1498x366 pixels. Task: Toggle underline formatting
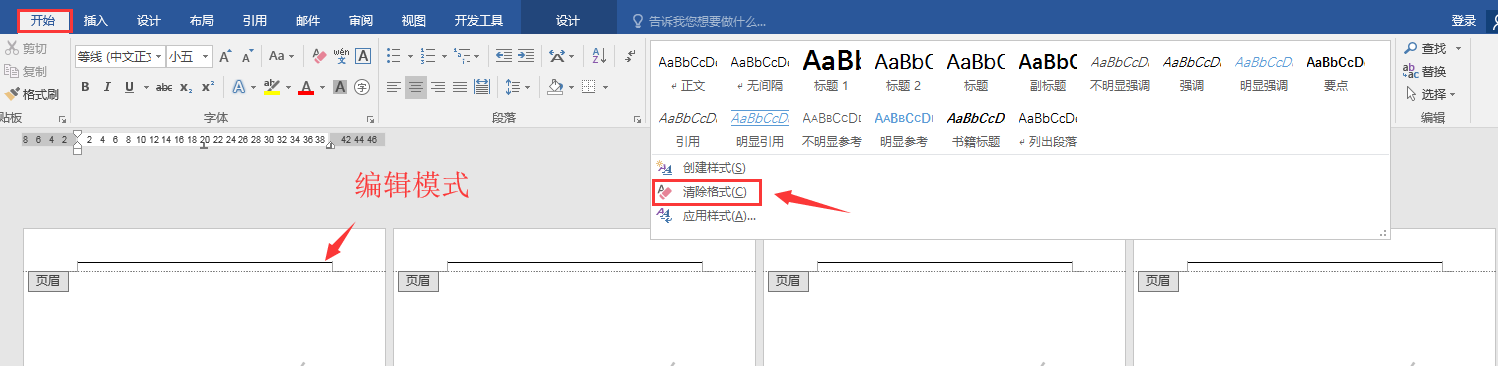tap(129, 87)
